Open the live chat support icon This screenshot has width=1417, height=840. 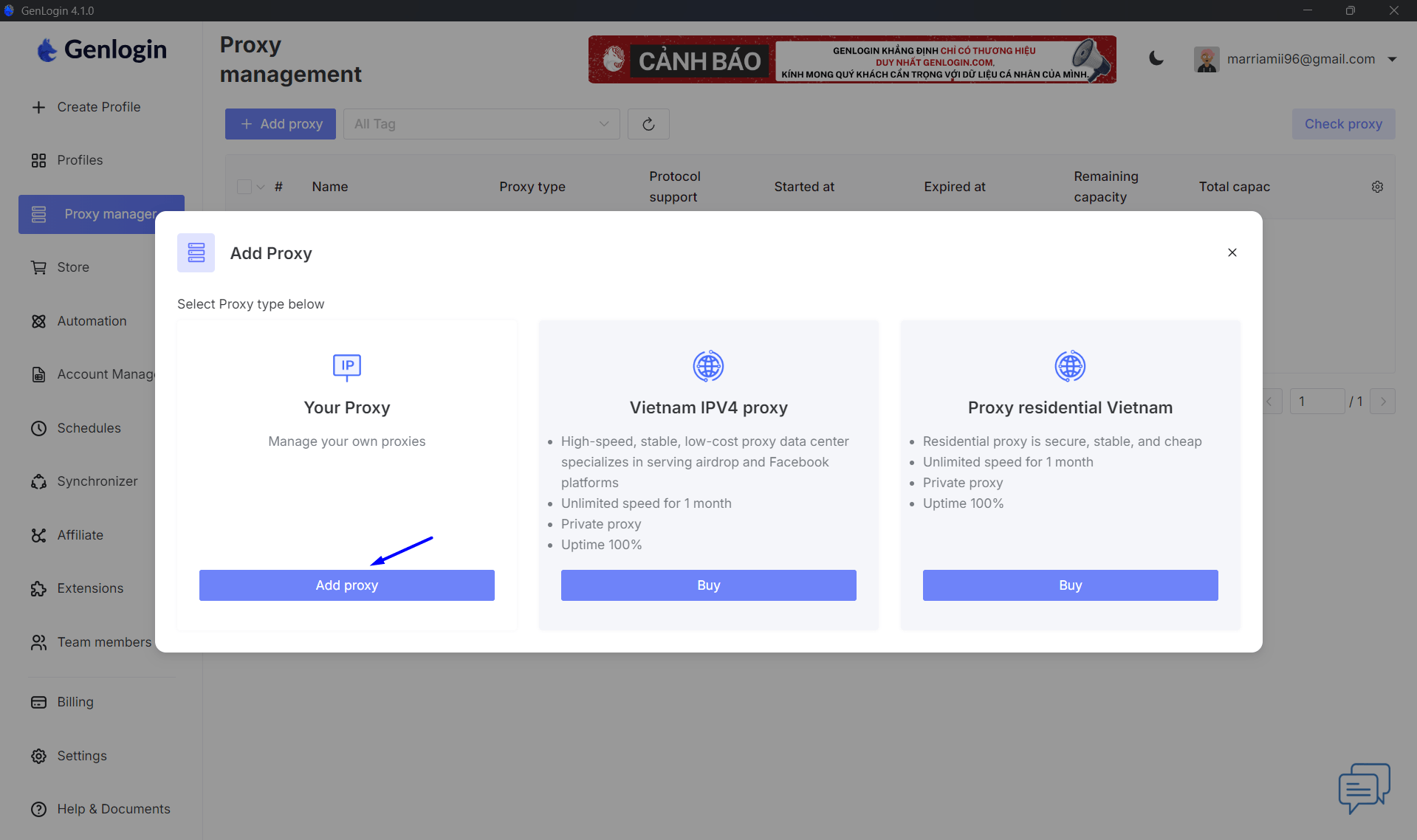pyautogui.click(x=1364, y=788)
